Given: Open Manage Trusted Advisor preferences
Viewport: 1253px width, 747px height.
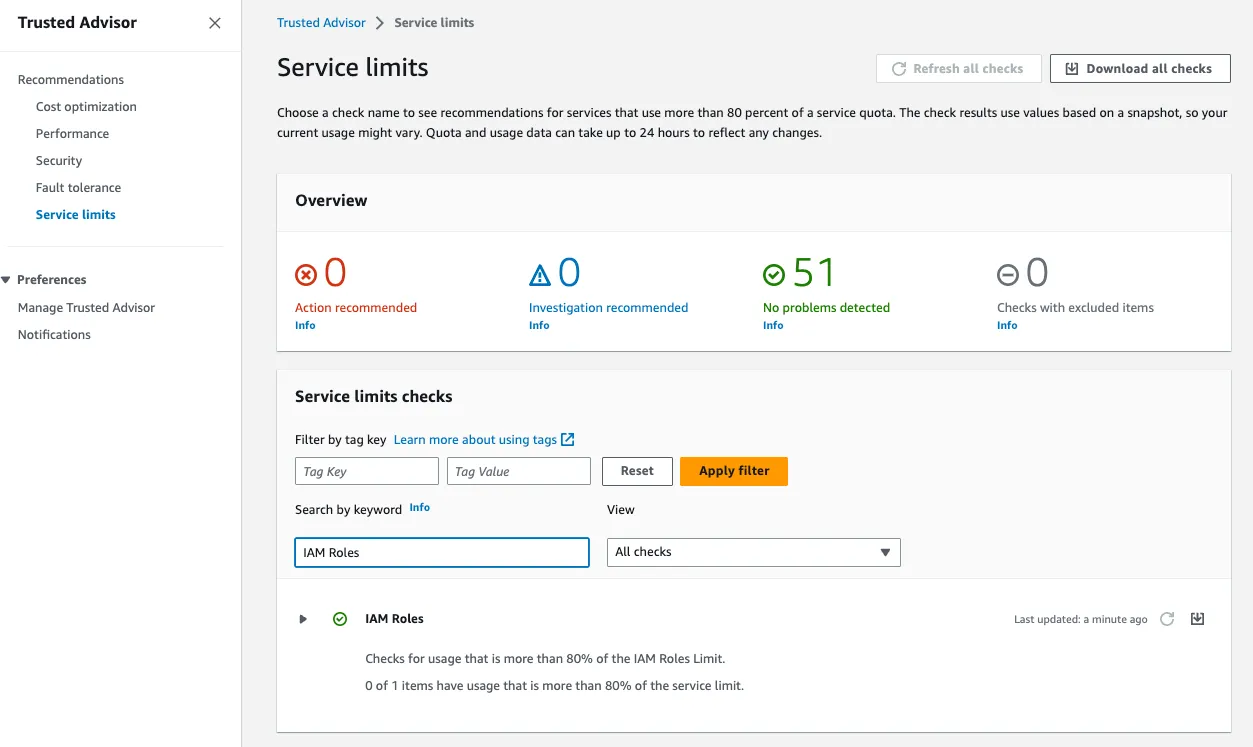Looking at the screenshot, I should coord(86,308).
